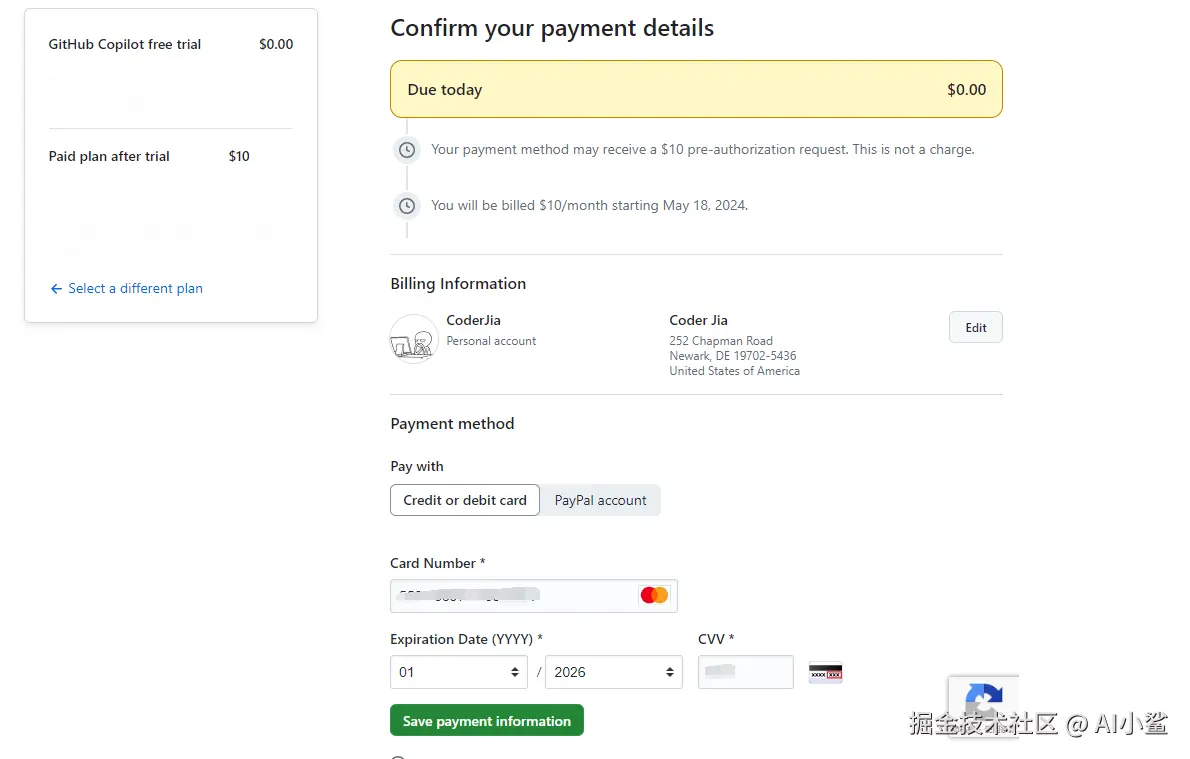Click the GitHub Copilot free trial line

pos(125,44)
